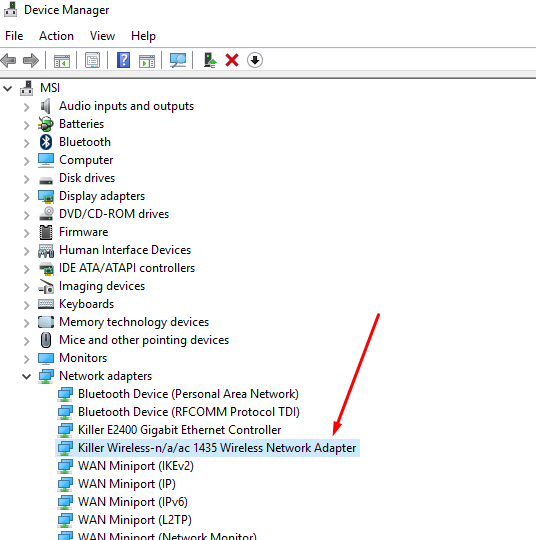The width and height of the screenshot is (536, 540).
Task: Open the View menu
Action: pos(102,36)
